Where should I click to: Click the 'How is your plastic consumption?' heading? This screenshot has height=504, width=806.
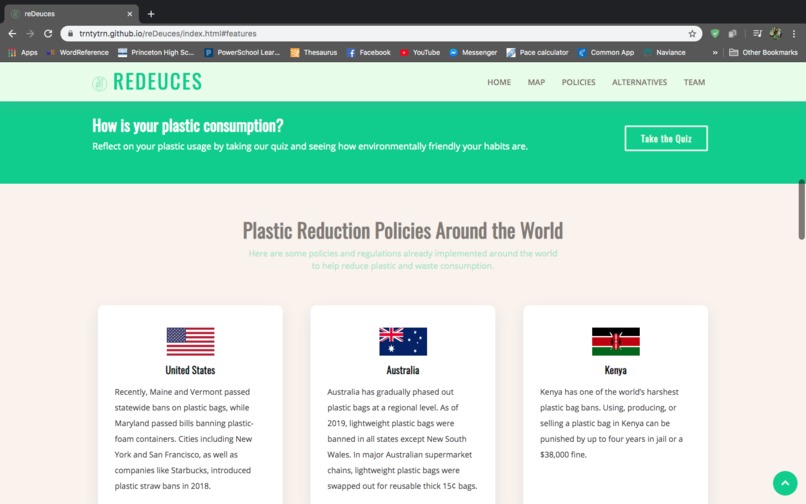point(188,125)
